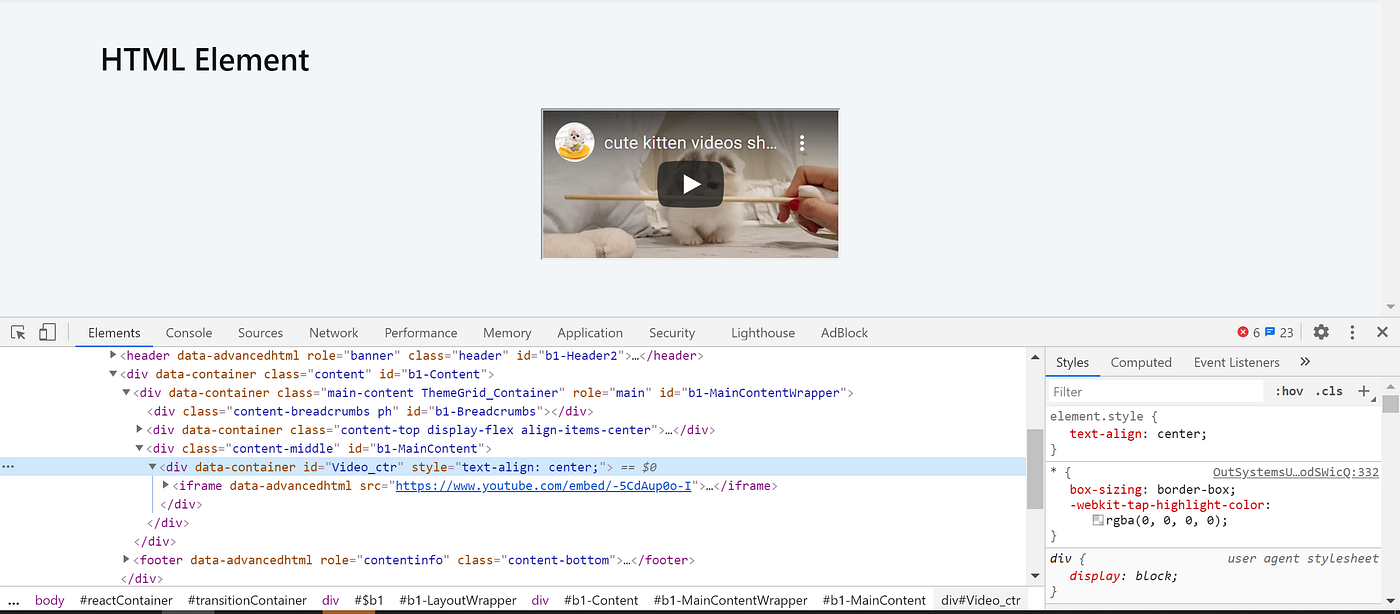This screenshot has width=1400, height=614.
Task: Open the Computed styles tab
Action: tap(1140, 362)
